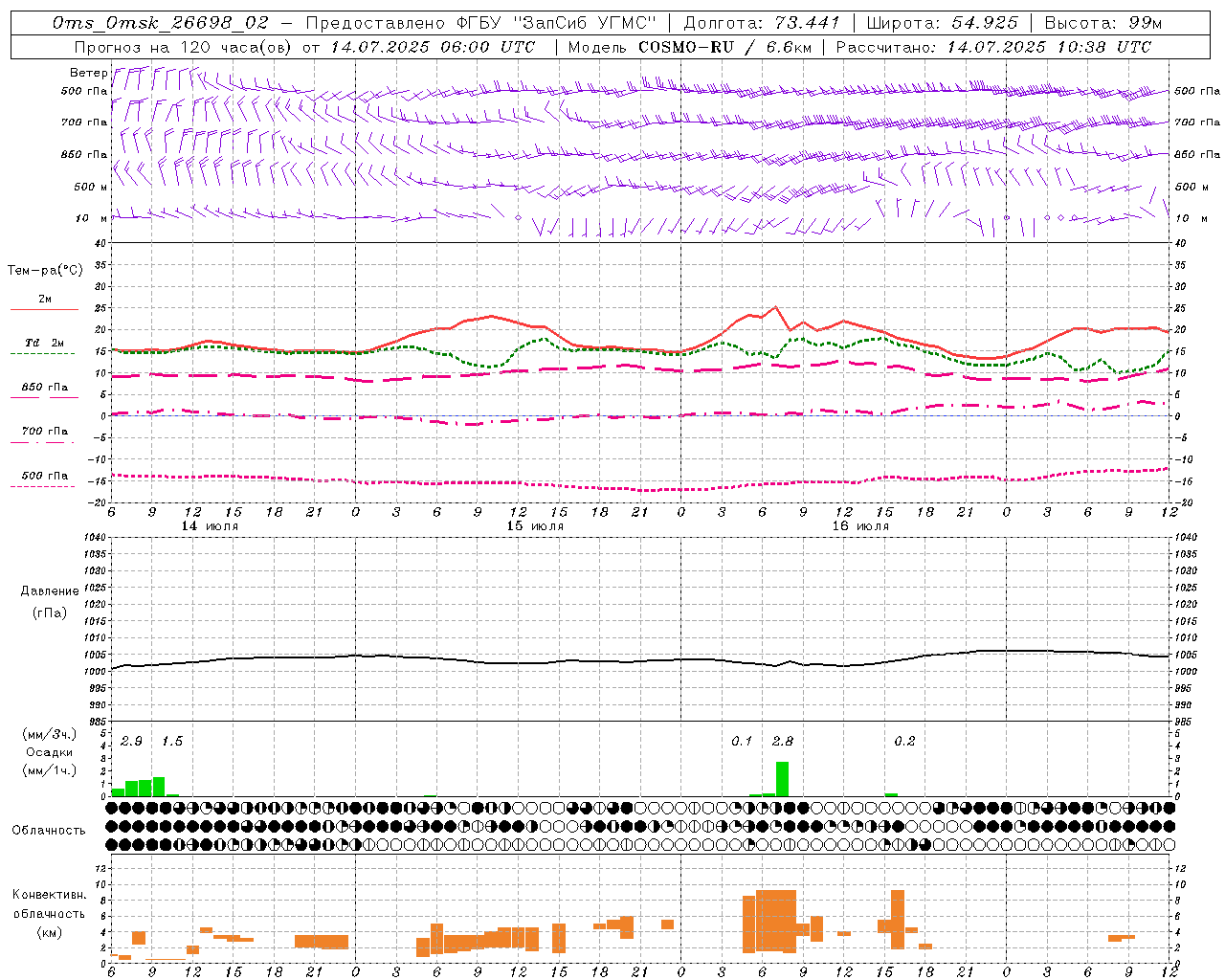
Task: Click the 0.1 precipitation total
Action: (x=742, y=742)
